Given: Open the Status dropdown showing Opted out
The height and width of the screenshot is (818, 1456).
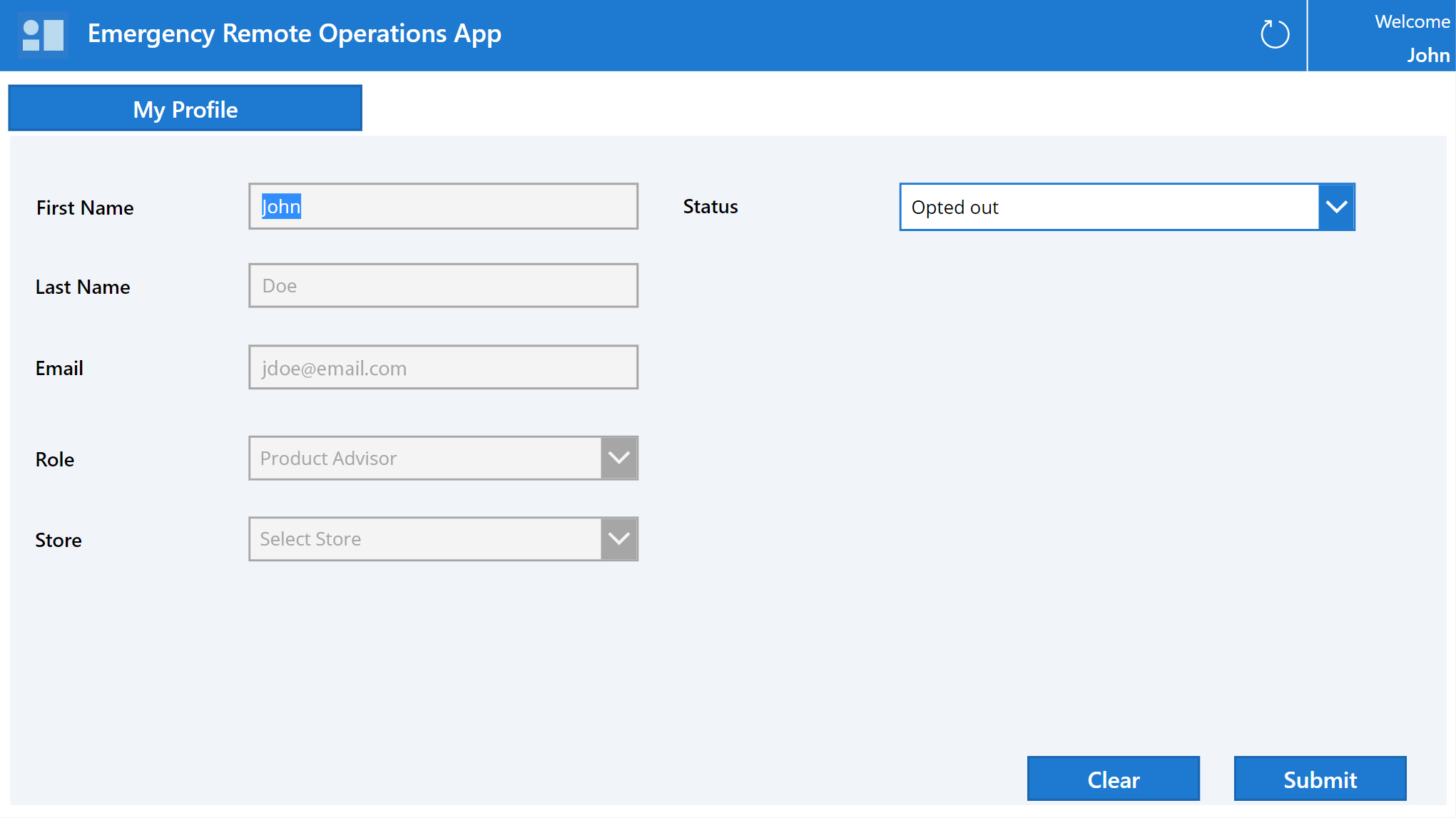Looking at the screenshot, I should tap(1127, 207).
